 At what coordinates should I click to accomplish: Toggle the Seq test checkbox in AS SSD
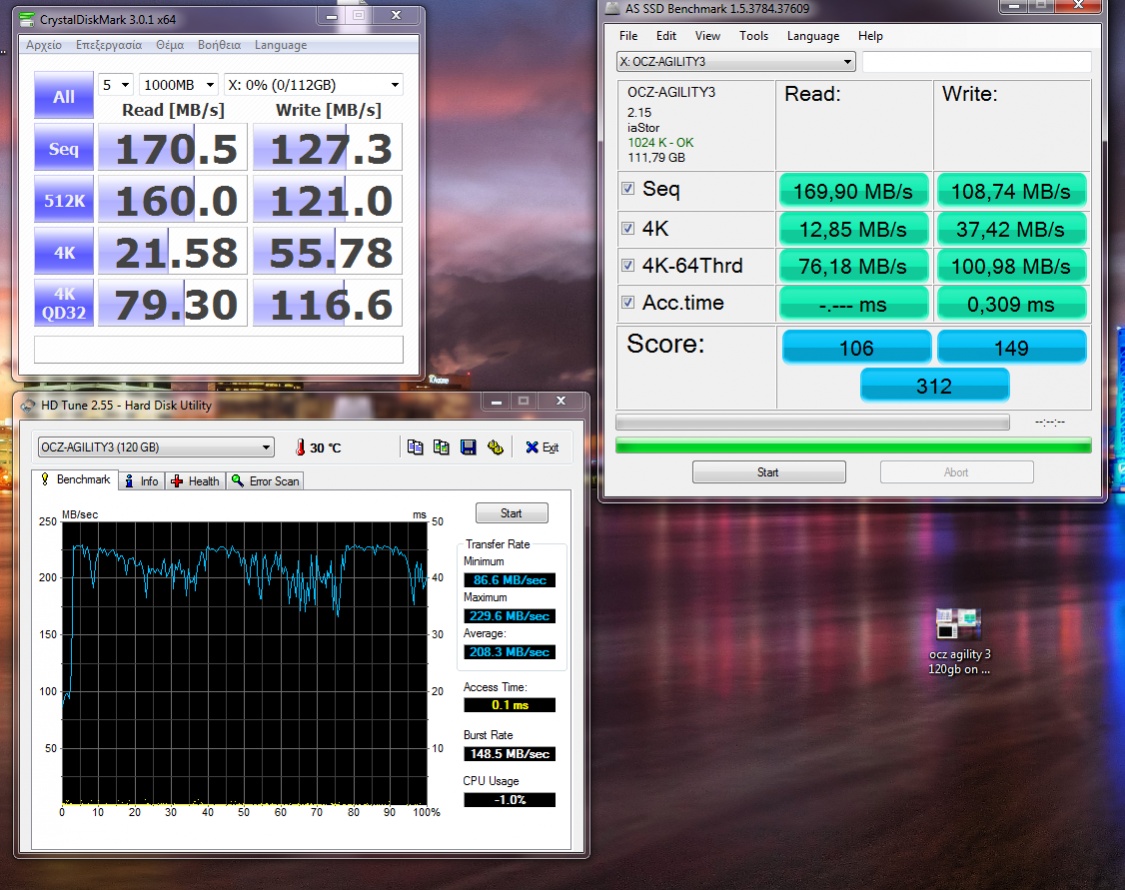(x=628, y=188)
